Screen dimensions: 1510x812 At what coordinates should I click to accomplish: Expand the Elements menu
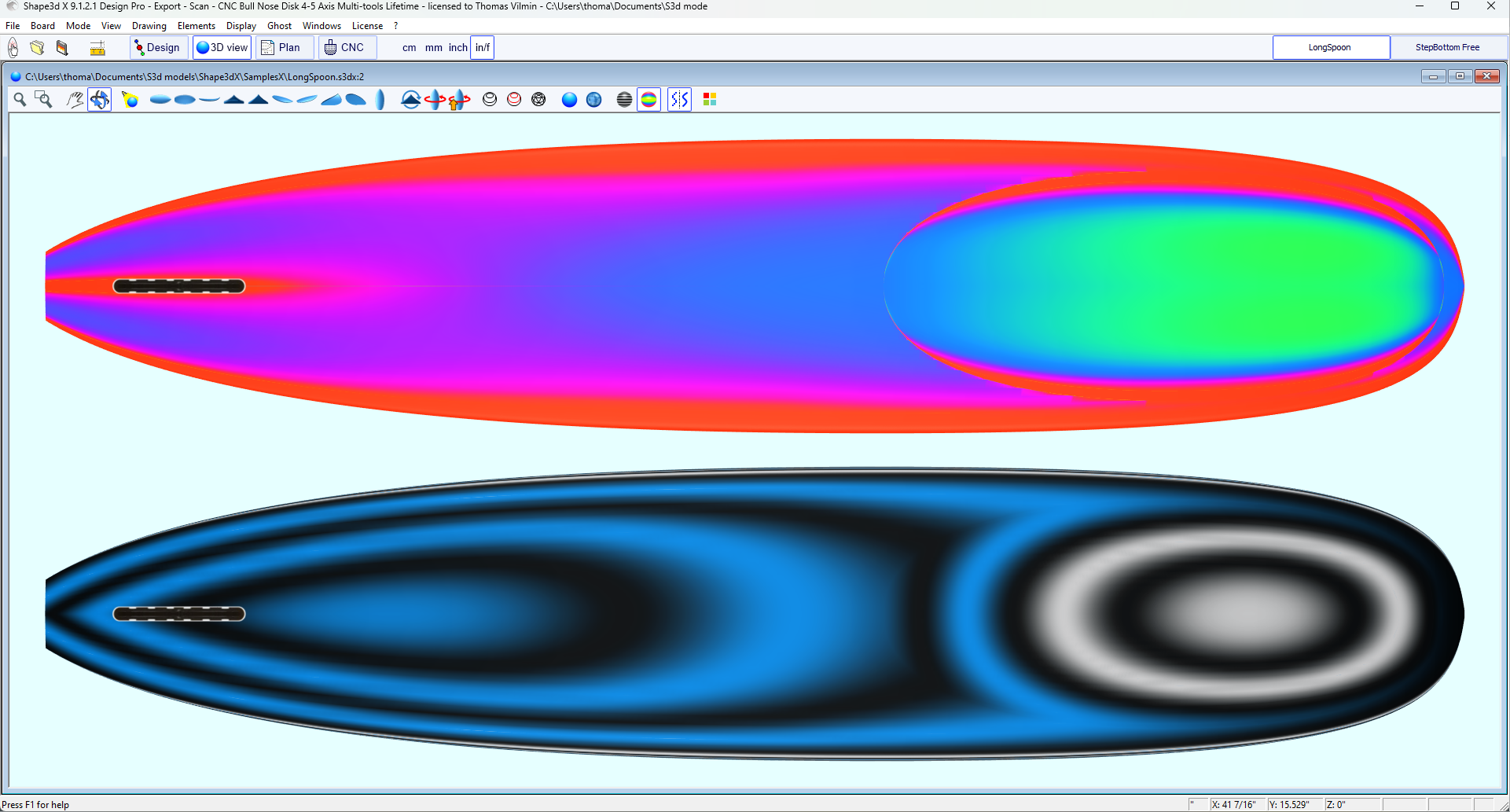tap(196, 26)
